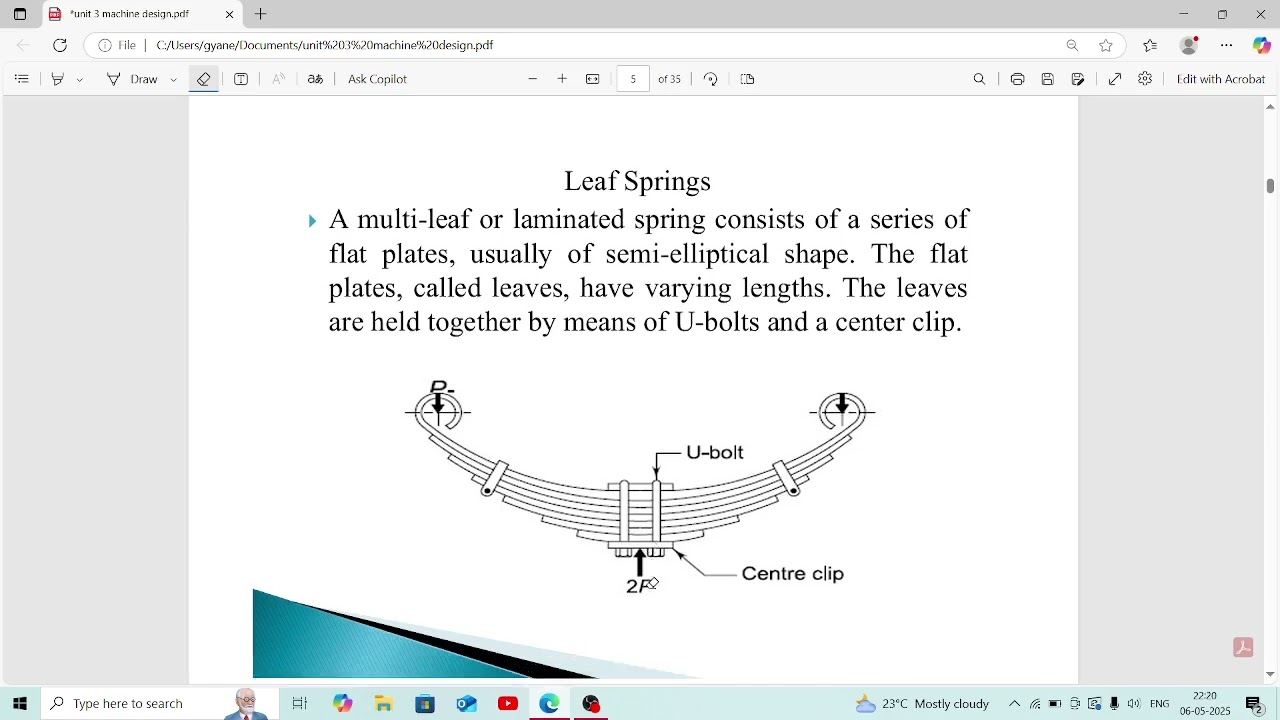Click the Read aloud icon
This screenshot has height=720, width=1280.
(x=279, y=79)
